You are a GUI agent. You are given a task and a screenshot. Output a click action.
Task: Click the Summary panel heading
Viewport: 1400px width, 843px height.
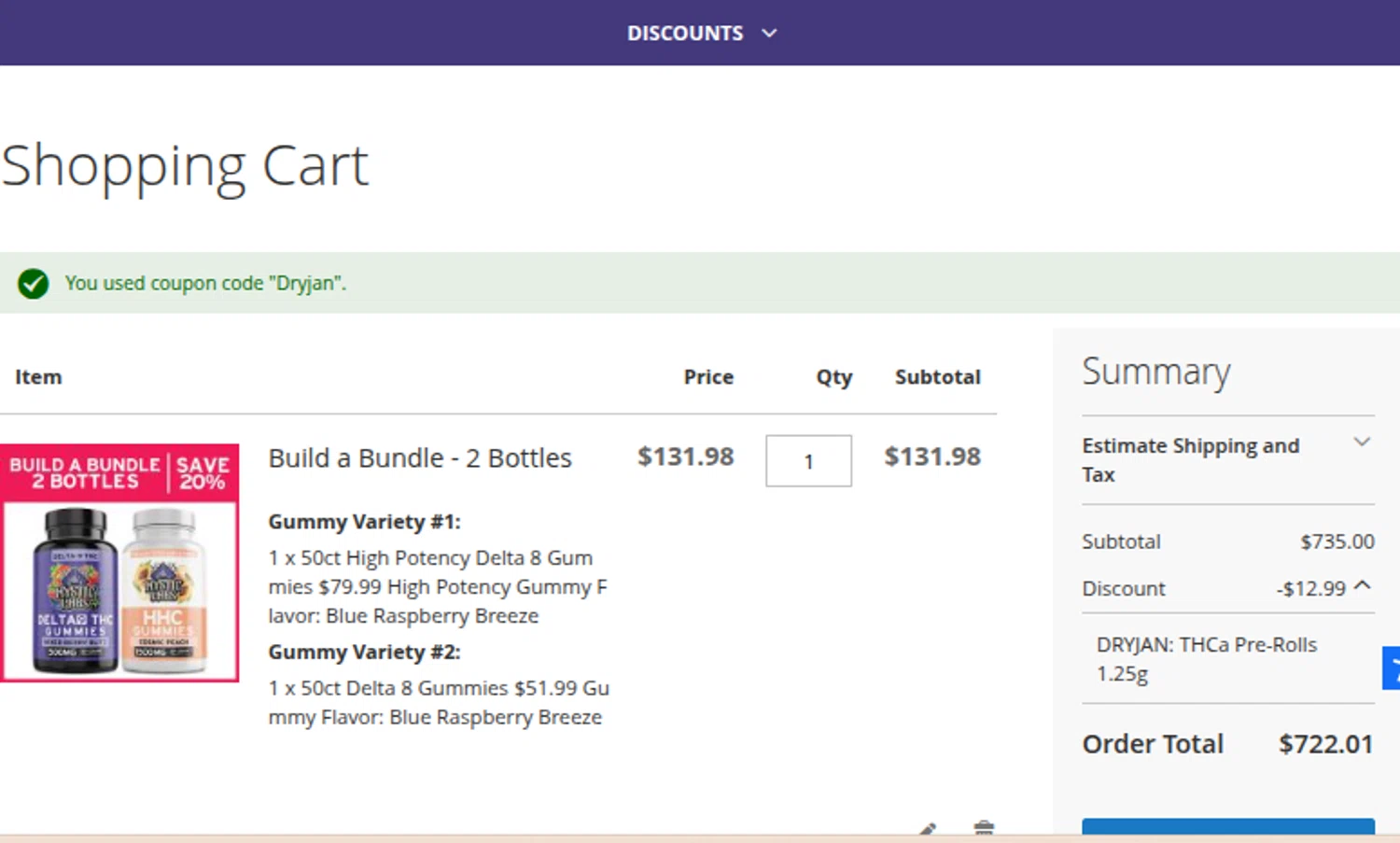pyautogui.click(x=1155, y=372)
